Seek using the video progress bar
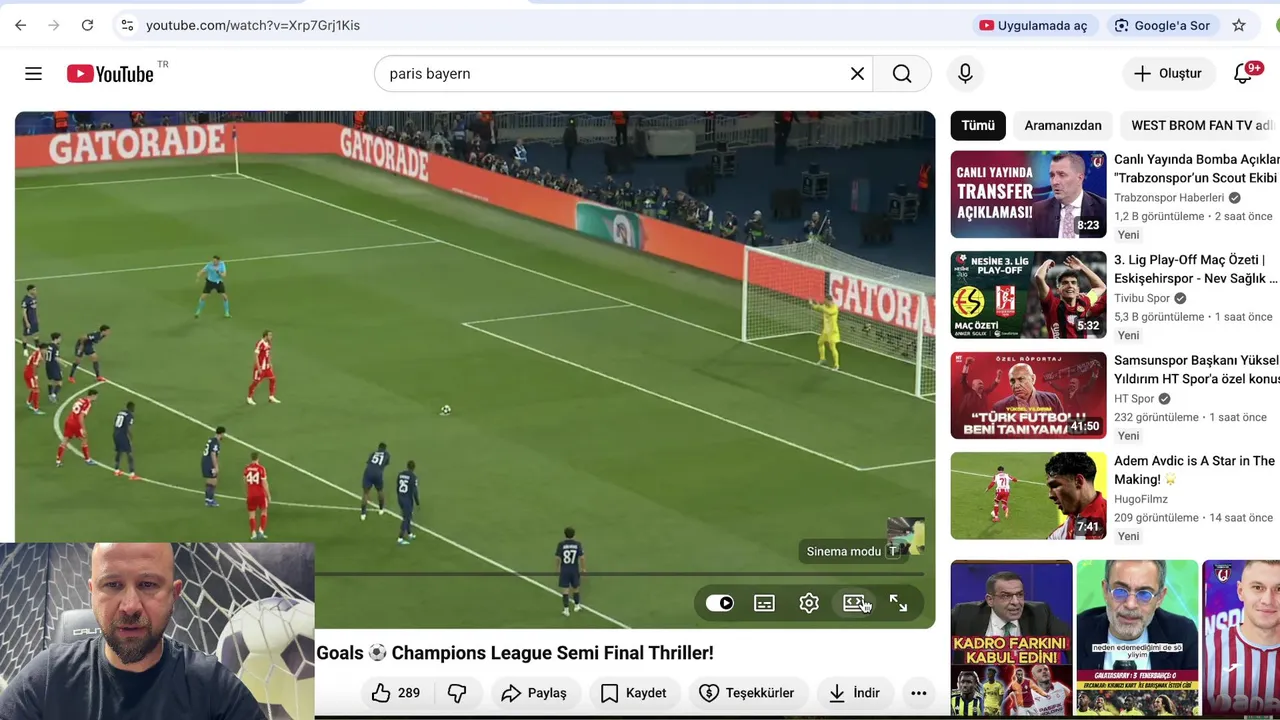 coord(620,574)
